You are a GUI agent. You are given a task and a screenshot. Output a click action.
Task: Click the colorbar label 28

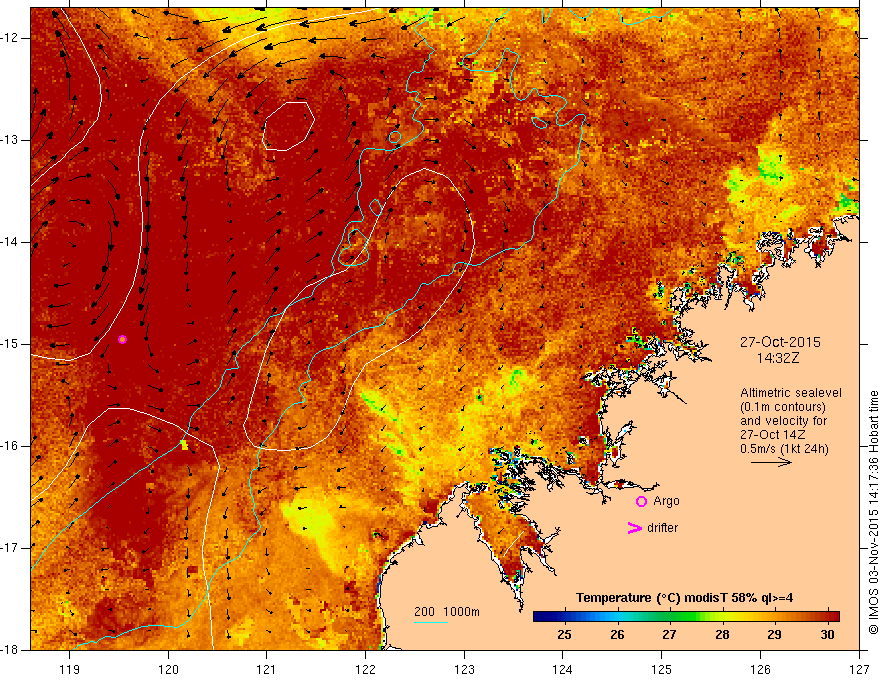(722, 635)
